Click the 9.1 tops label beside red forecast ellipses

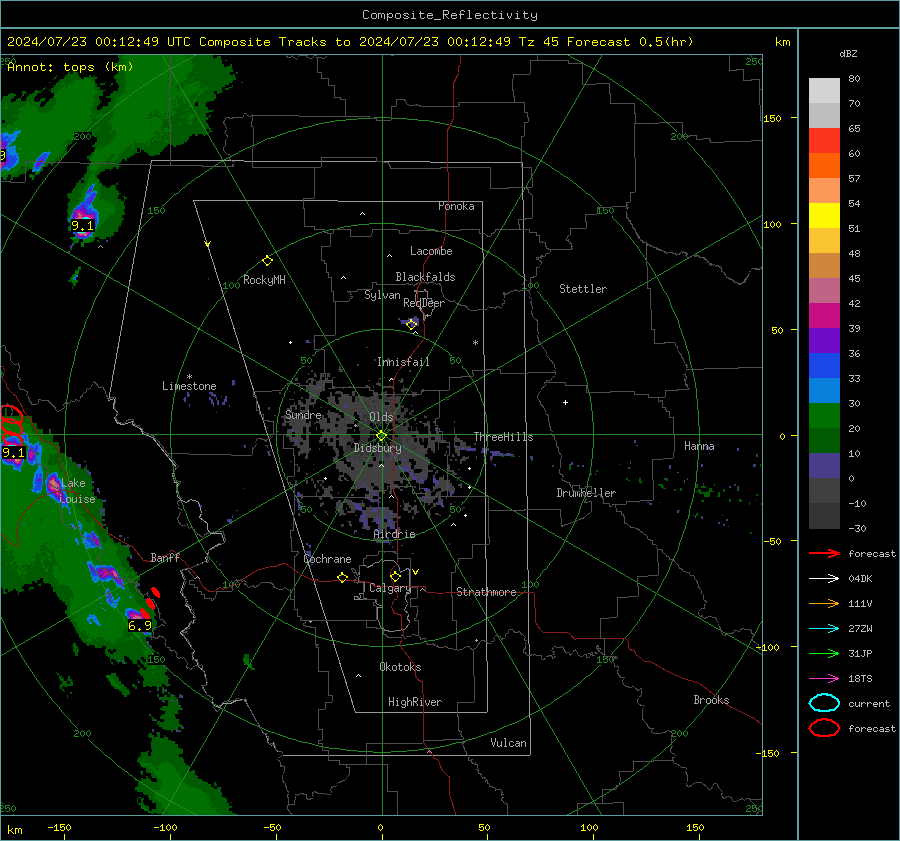tap(13, 452)
